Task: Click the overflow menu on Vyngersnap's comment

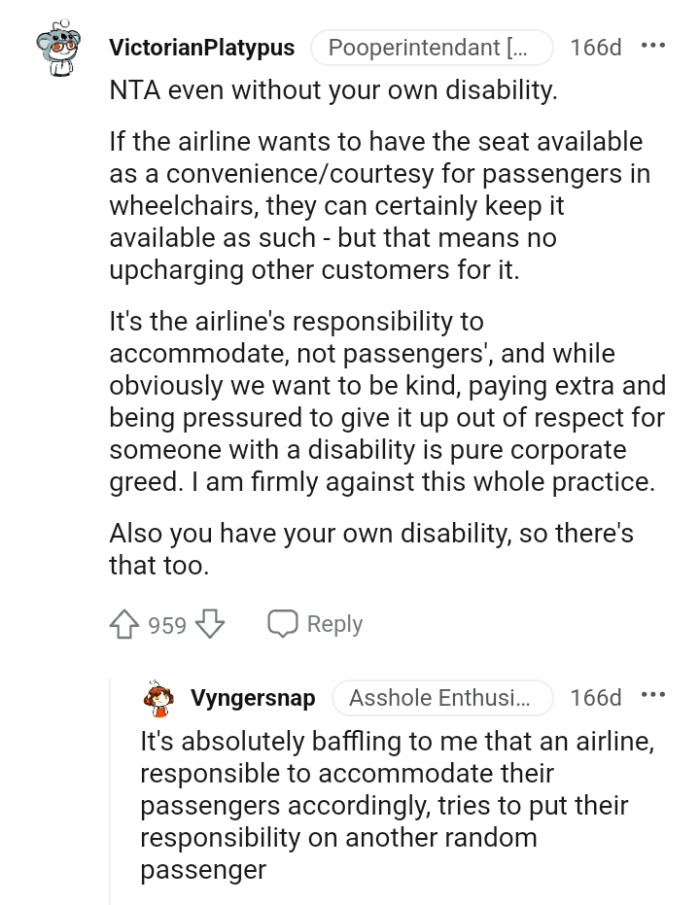Action: coord(653,698)
